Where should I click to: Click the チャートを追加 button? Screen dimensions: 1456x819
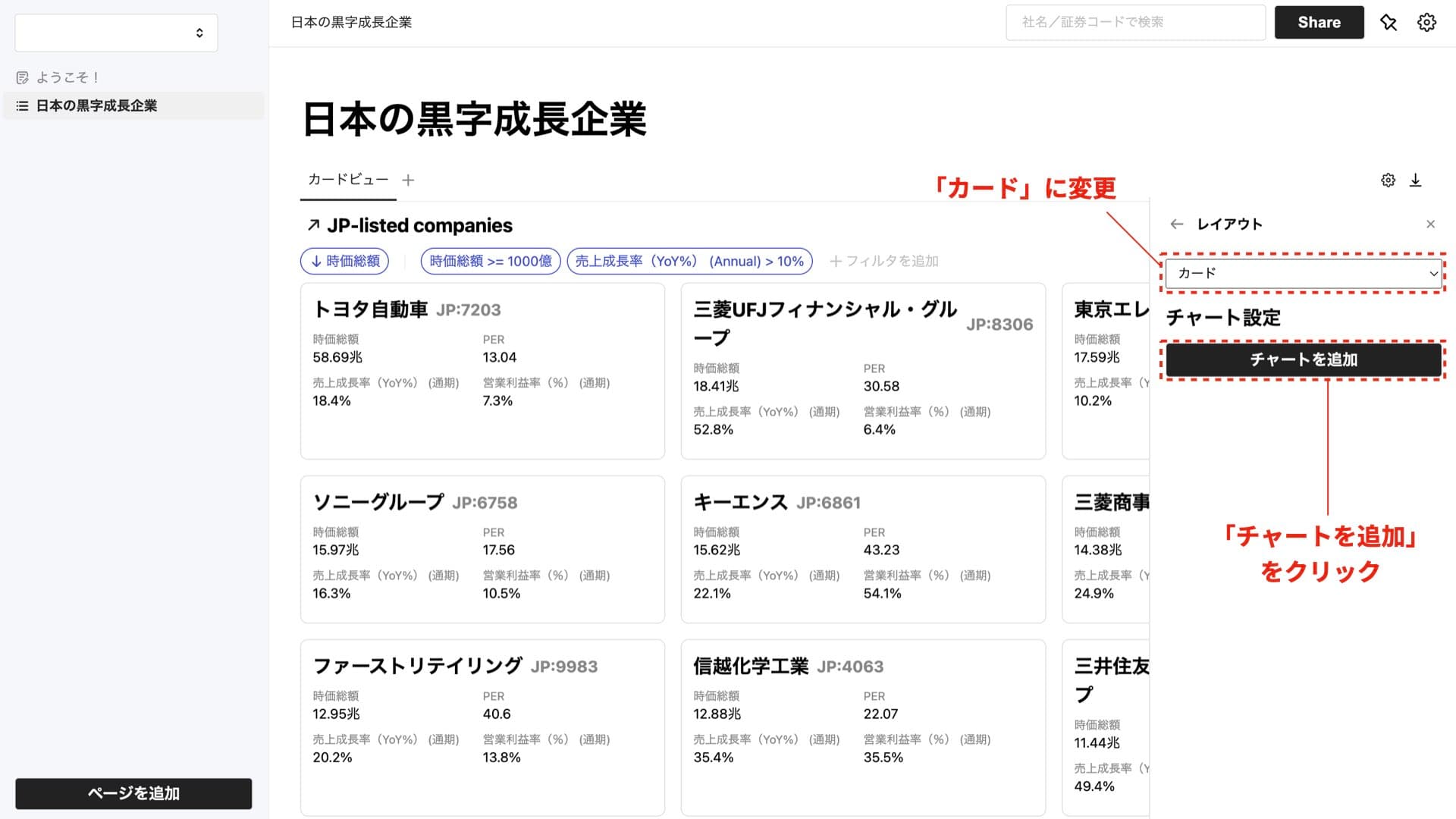pyautogui.click(x=1303, y=360)
